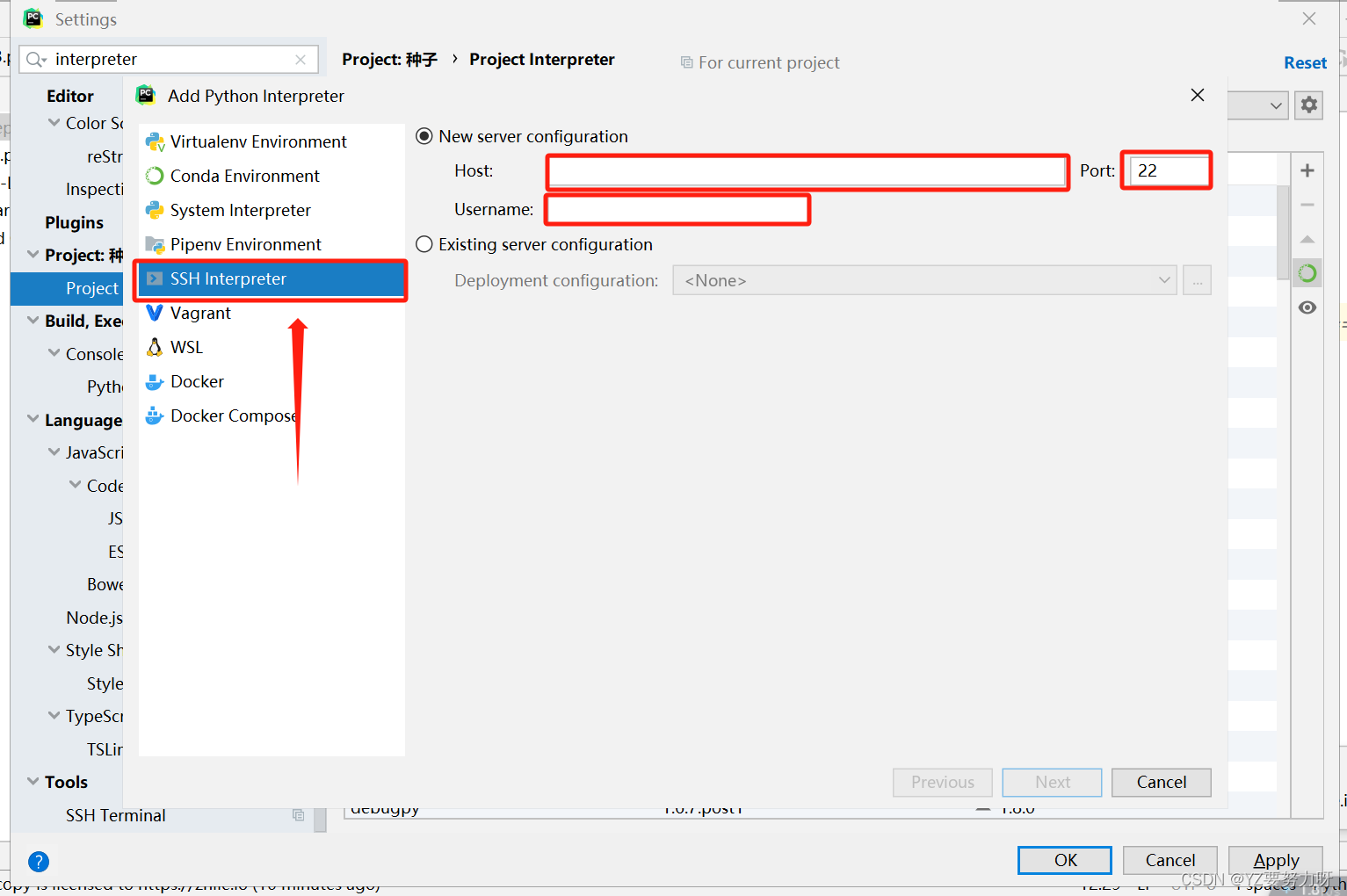Click Host input field

pos(807,171)
